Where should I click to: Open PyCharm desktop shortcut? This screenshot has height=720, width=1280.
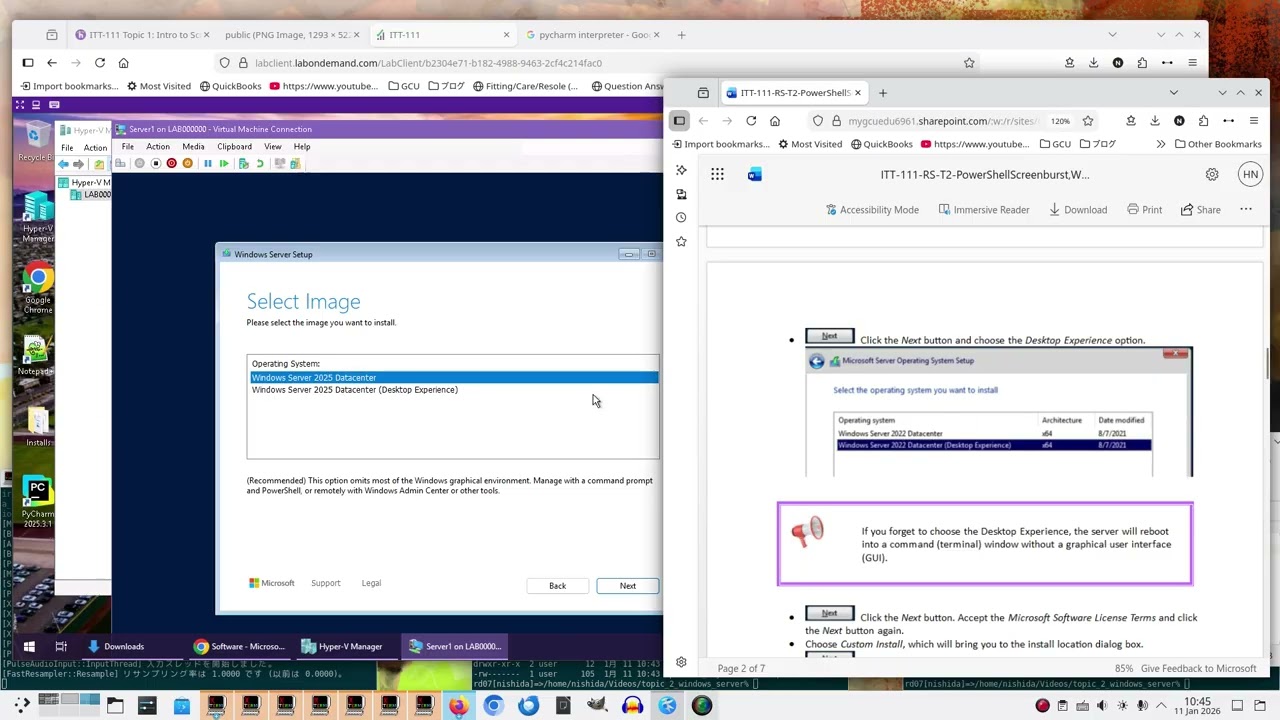click(38, 503)
